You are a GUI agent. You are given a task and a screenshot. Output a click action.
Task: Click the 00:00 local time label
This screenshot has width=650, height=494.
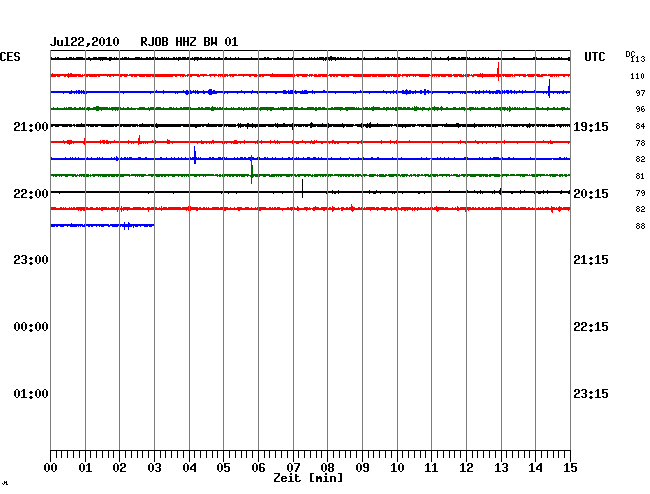point(31,327)
